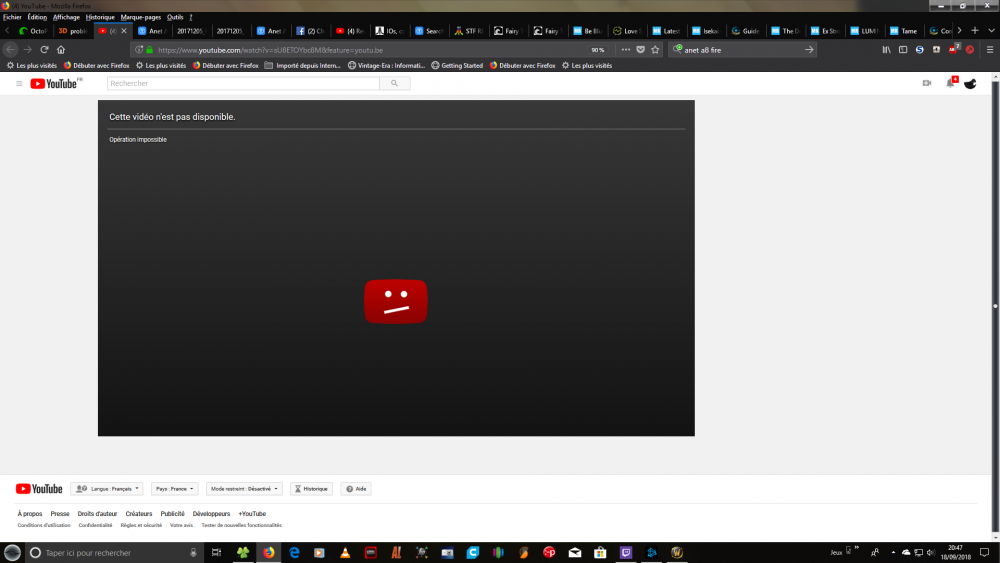Open the Presse footer link
This screenshot has height=563, width=1000.
tap(60, 514)
